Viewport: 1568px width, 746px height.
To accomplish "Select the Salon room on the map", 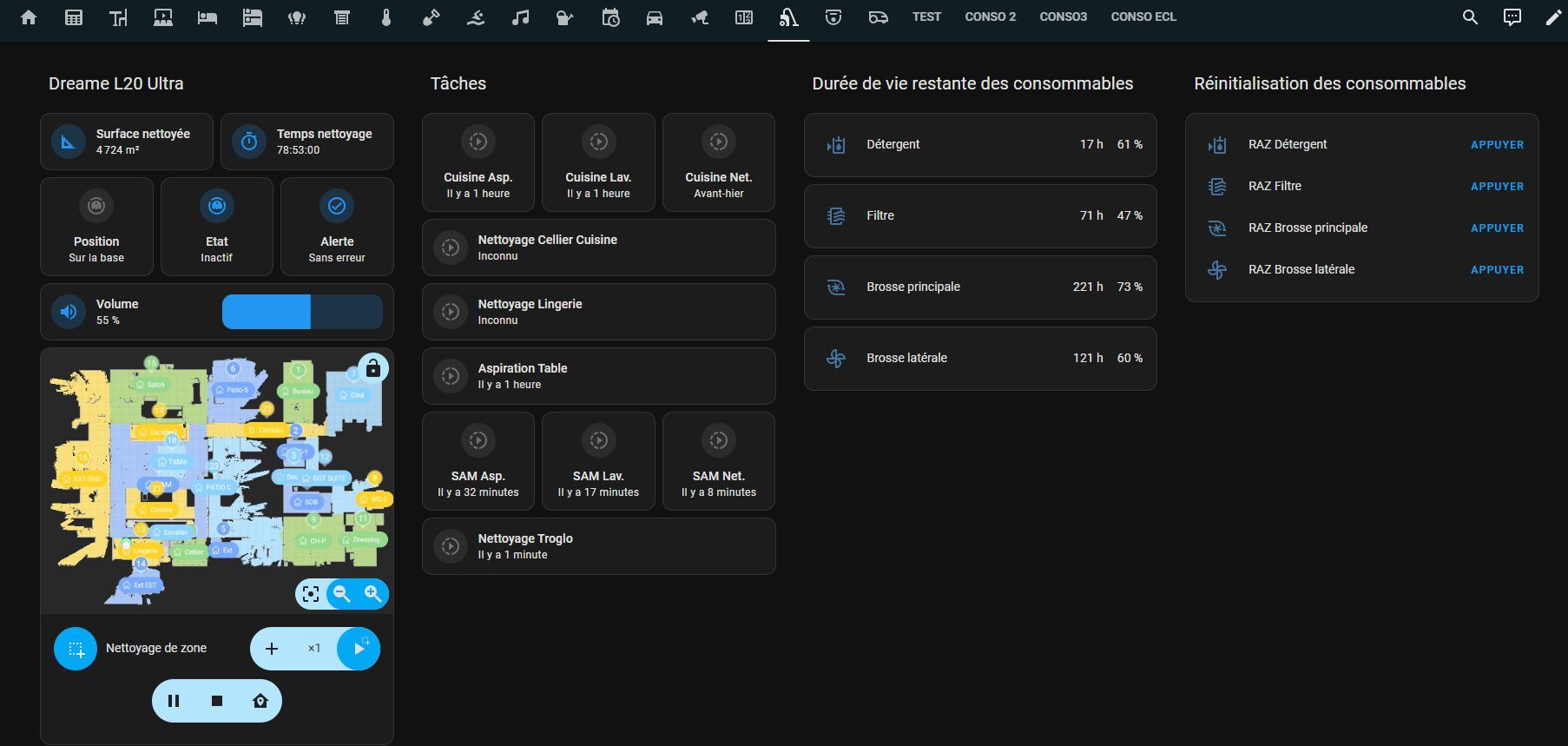I will (x=150, y=385).
